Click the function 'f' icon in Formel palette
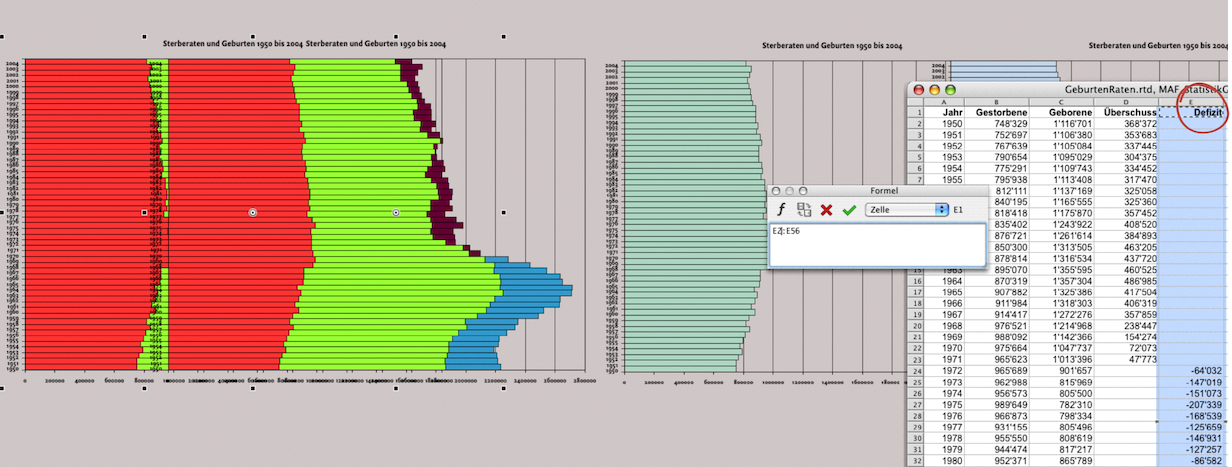 781,210
